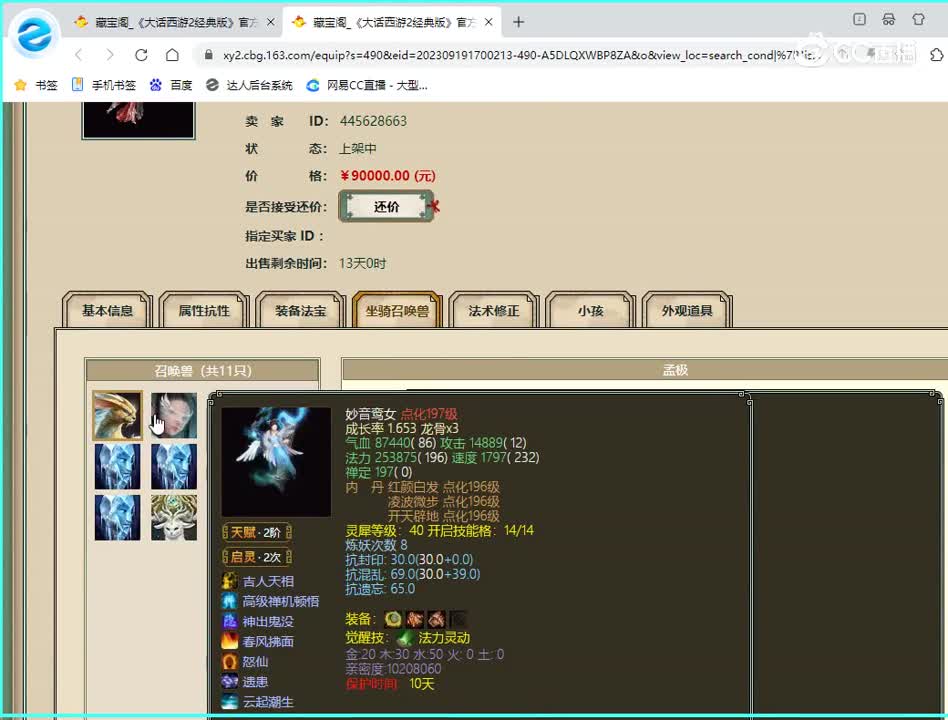
Task: Click the seller ID 445628663
Action: (x=373, y=121)
